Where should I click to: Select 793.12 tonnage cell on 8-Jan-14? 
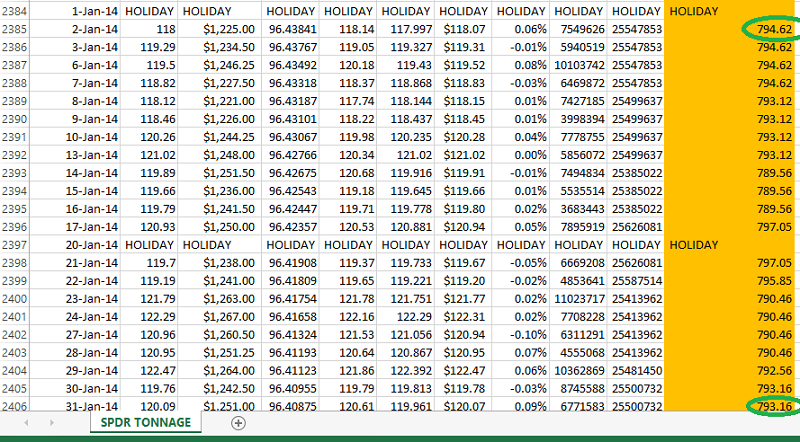coord(730,101)
